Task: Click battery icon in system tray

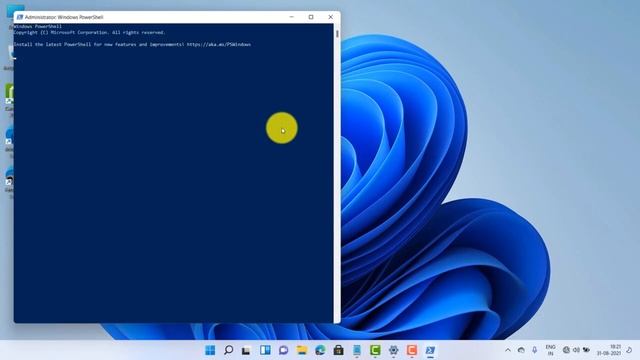Action: pyautogui.click(x=587, y=350)
